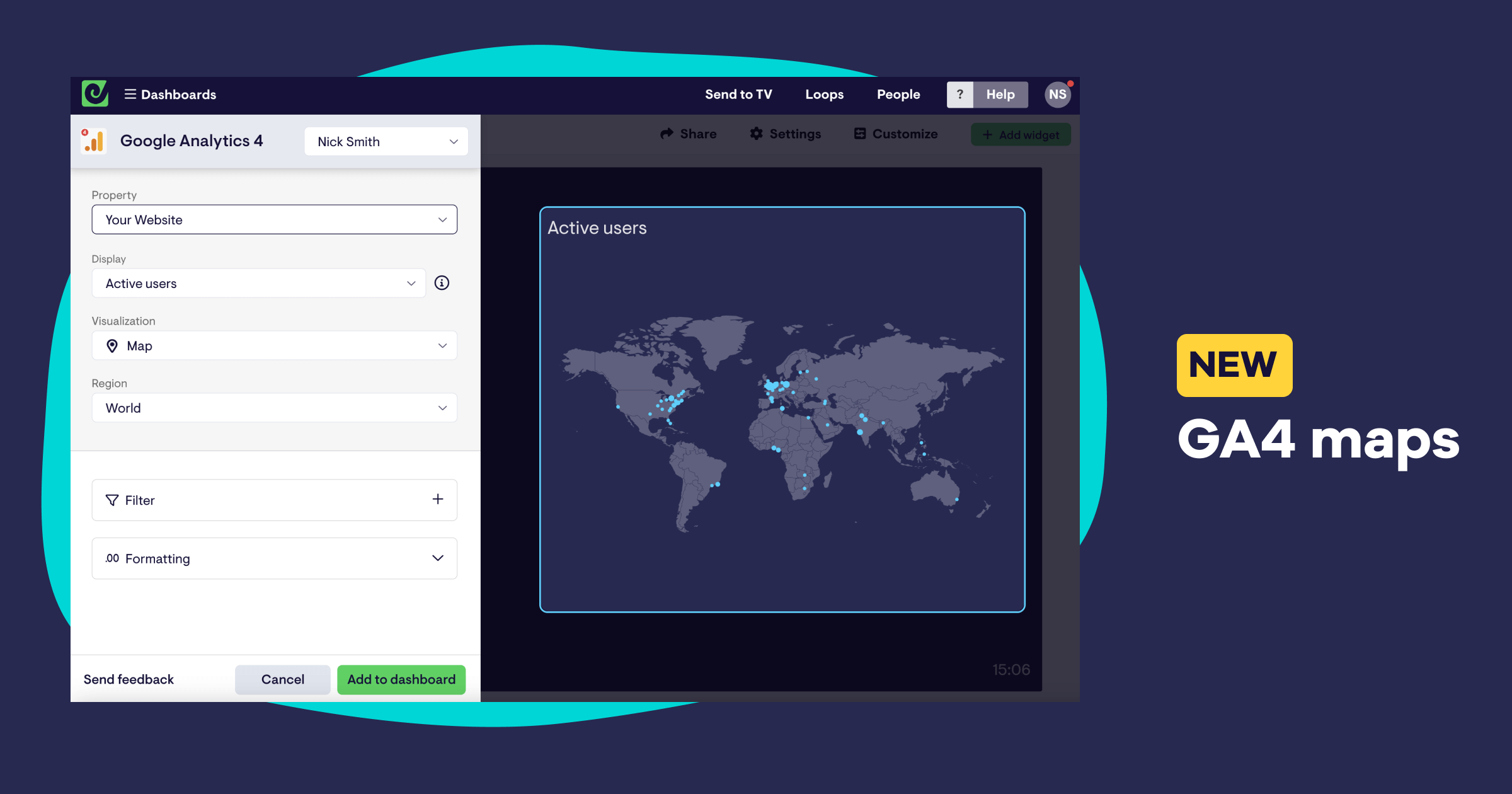Click the 15:06 dashboard clock
Screen dimensions: 1512x794
click(1011, 669)
